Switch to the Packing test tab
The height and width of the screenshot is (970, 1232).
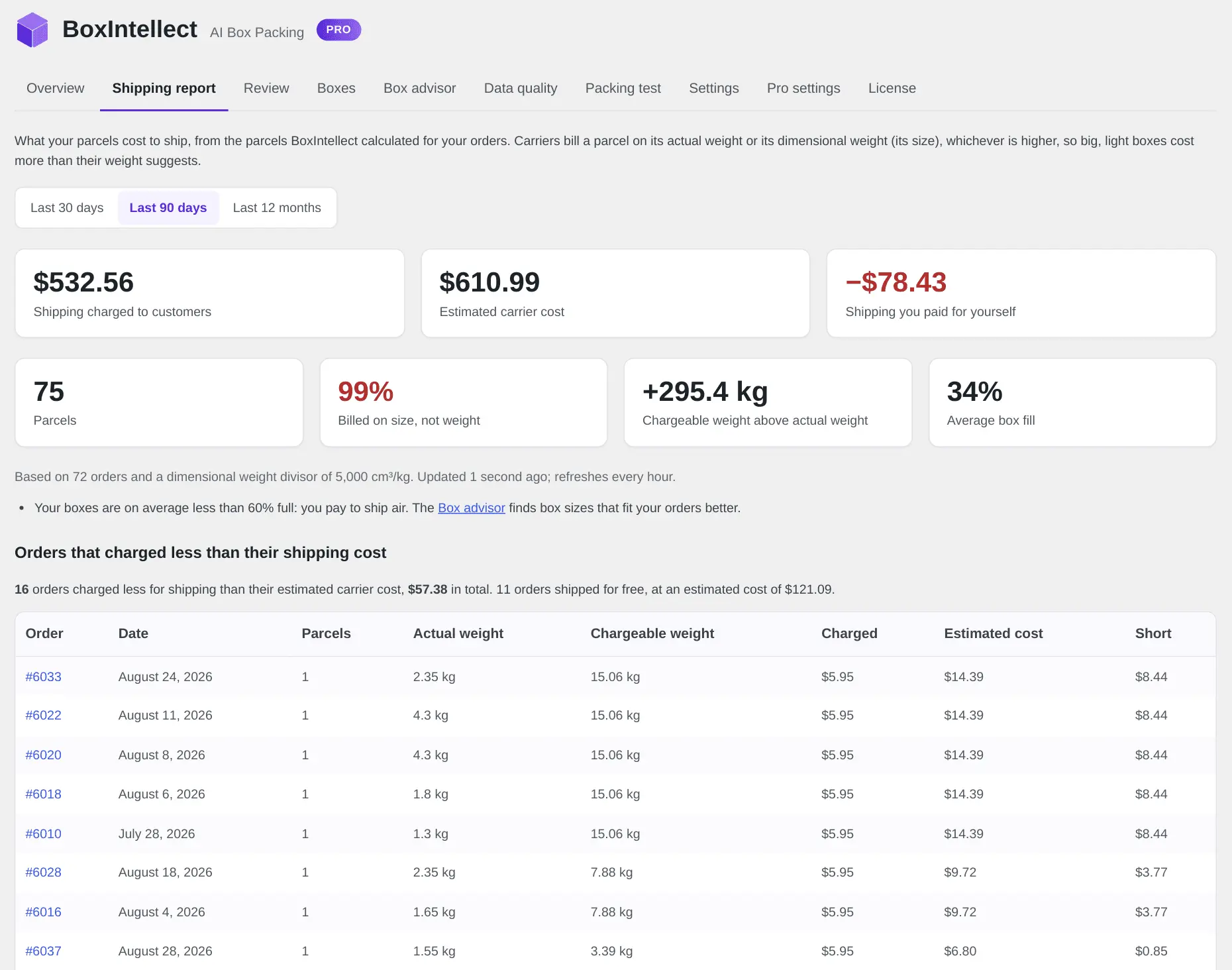[x=623, y=88]
